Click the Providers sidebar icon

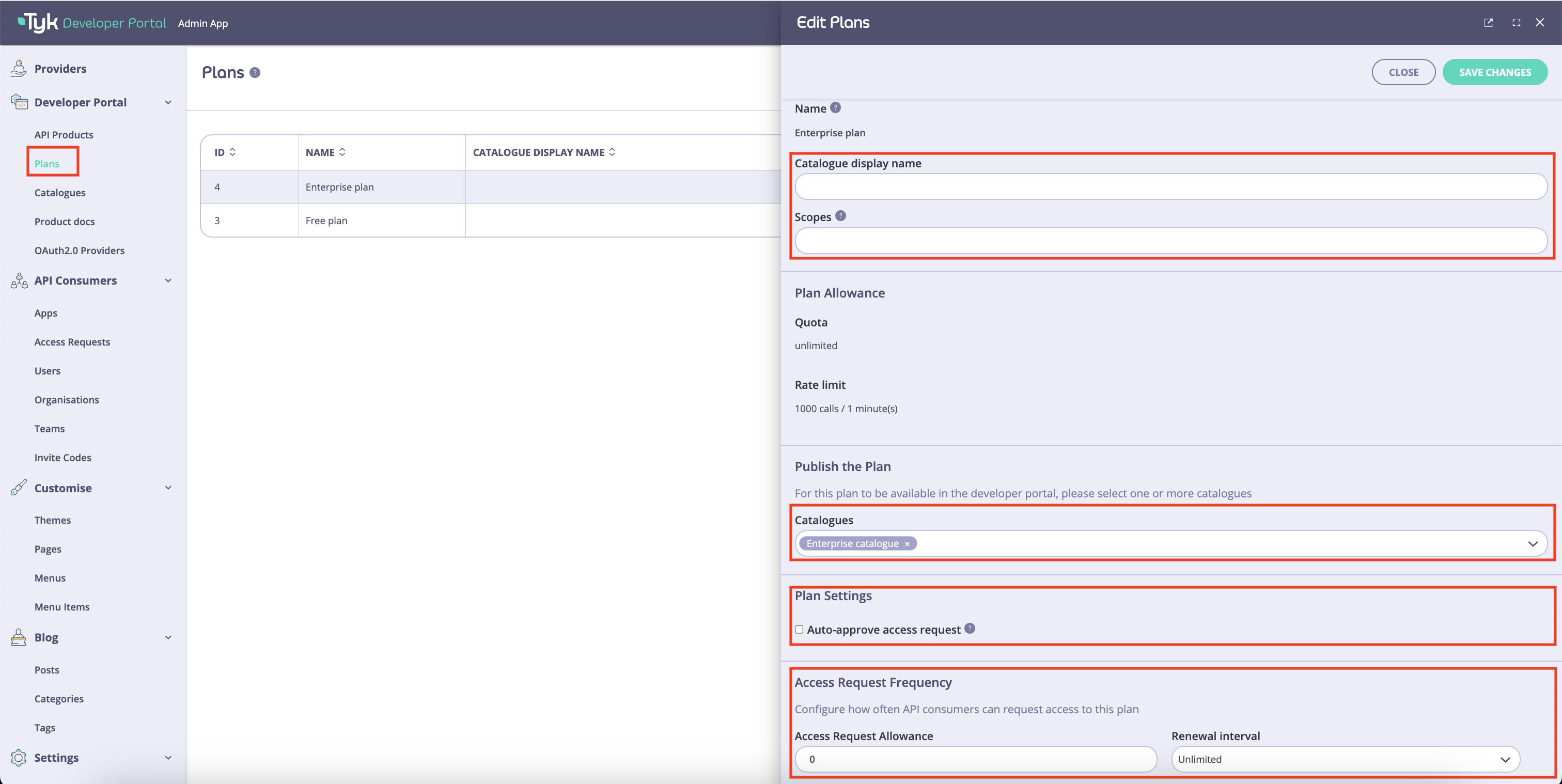coord(18,68)
